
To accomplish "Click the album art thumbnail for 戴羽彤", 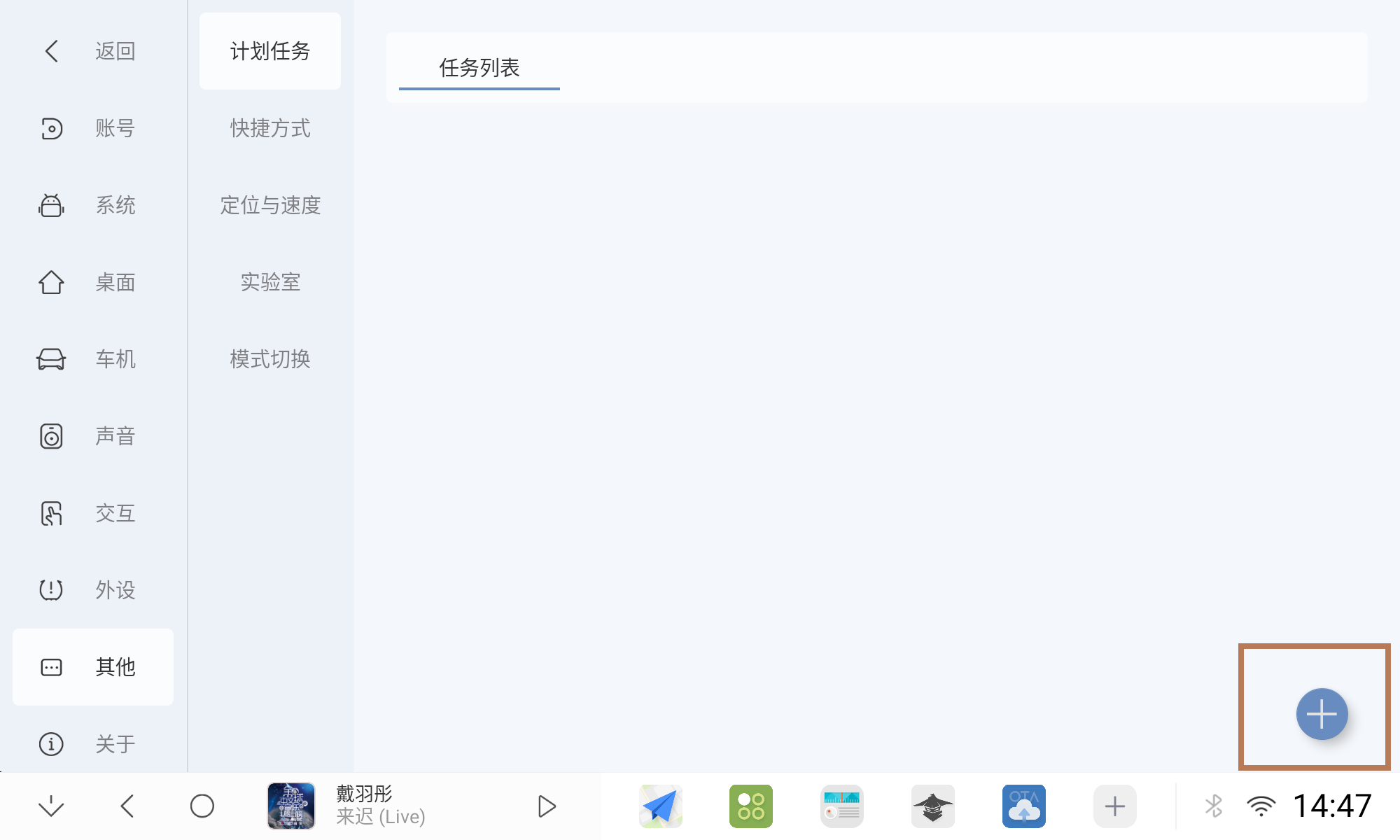I will 291,806.
